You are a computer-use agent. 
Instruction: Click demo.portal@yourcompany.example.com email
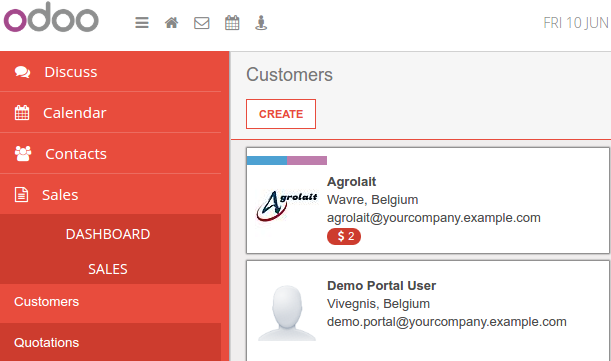tap(447, 322)
